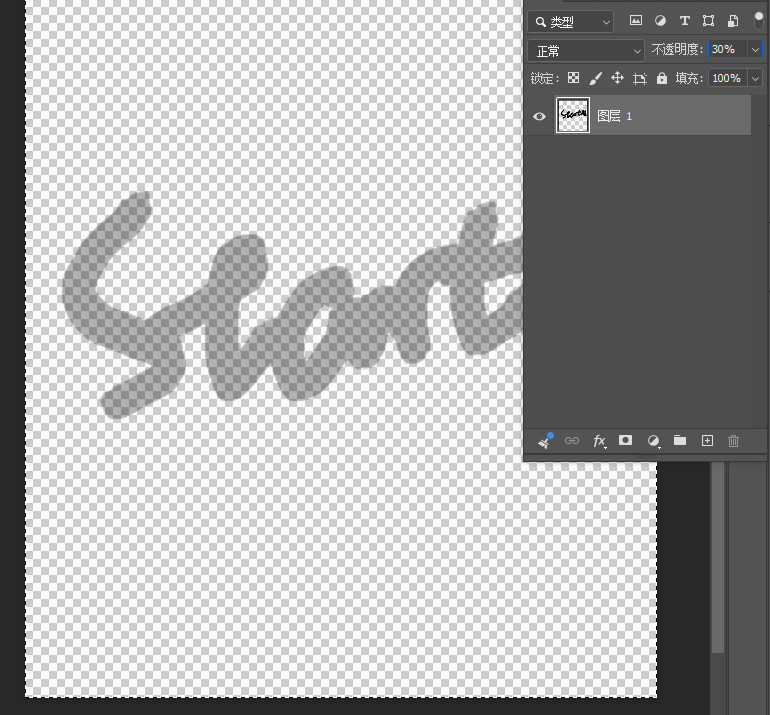Screen dimensions: 770x715
Task: Create new fill or adjustment layer
Action: point(653,441)
